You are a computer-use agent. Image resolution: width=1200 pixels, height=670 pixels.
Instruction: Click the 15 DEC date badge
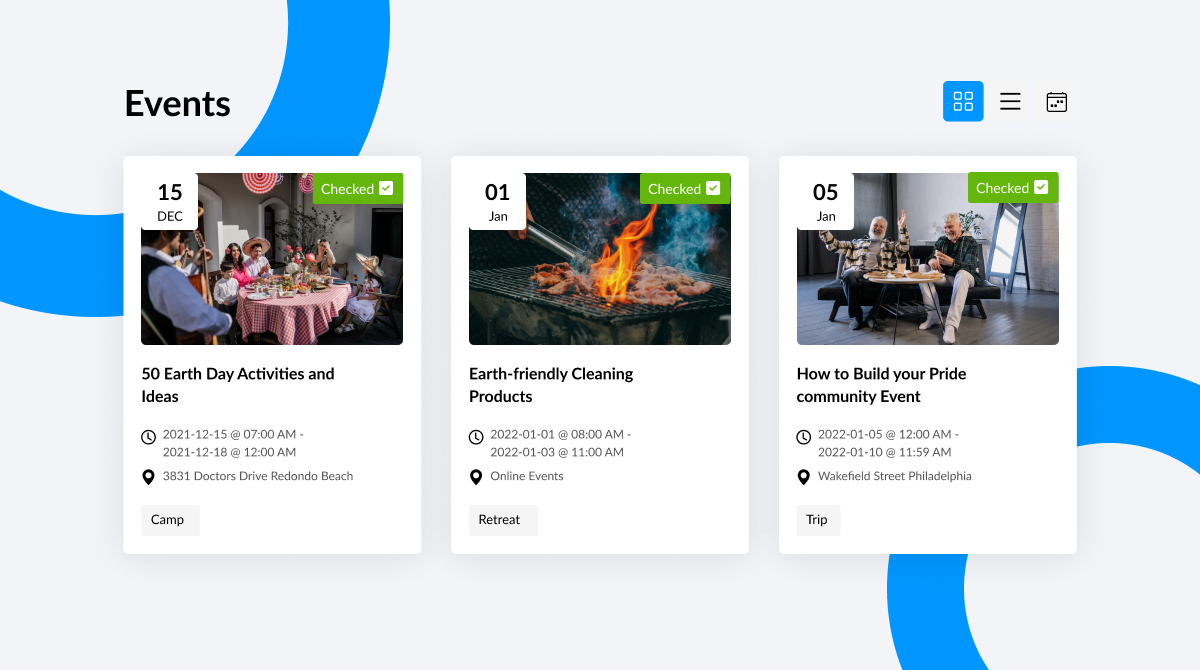[x=170, y=201]
